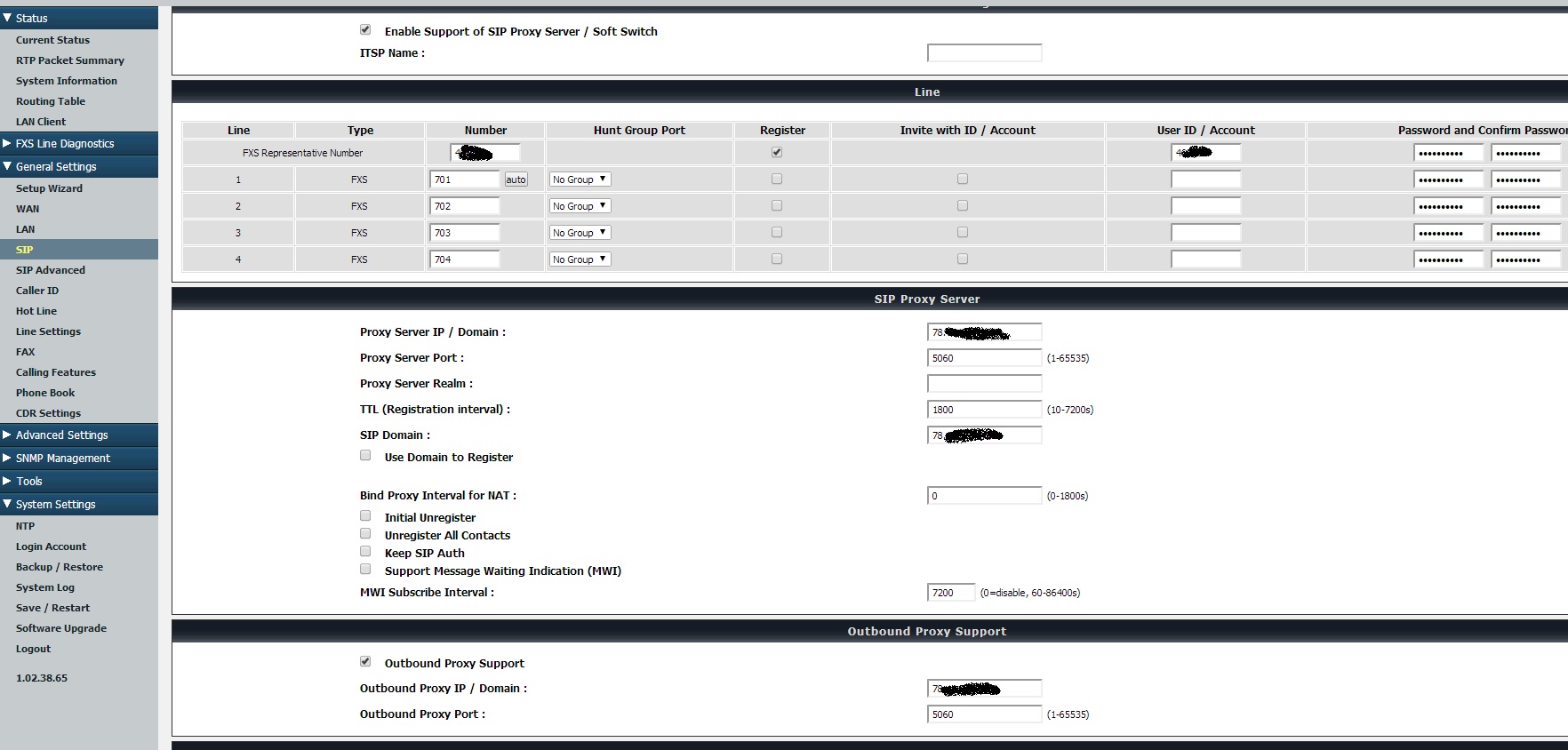Toggle Outbound Proxy Support checkbox
The height and width of the screenshot is (750, 1568).
click(x=365, y=661)
